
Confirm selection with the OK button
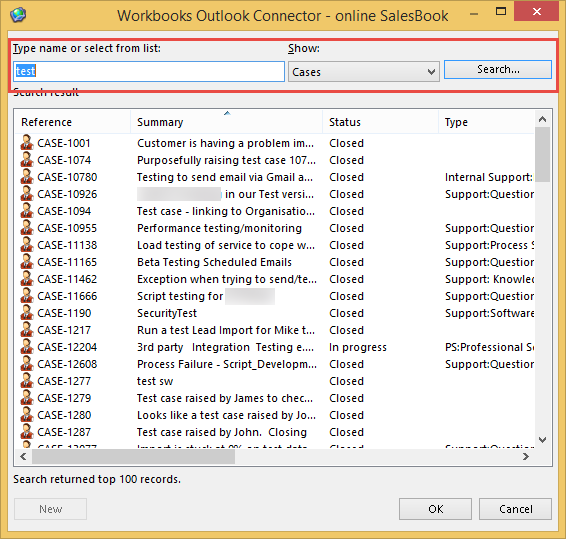(435, 509)
